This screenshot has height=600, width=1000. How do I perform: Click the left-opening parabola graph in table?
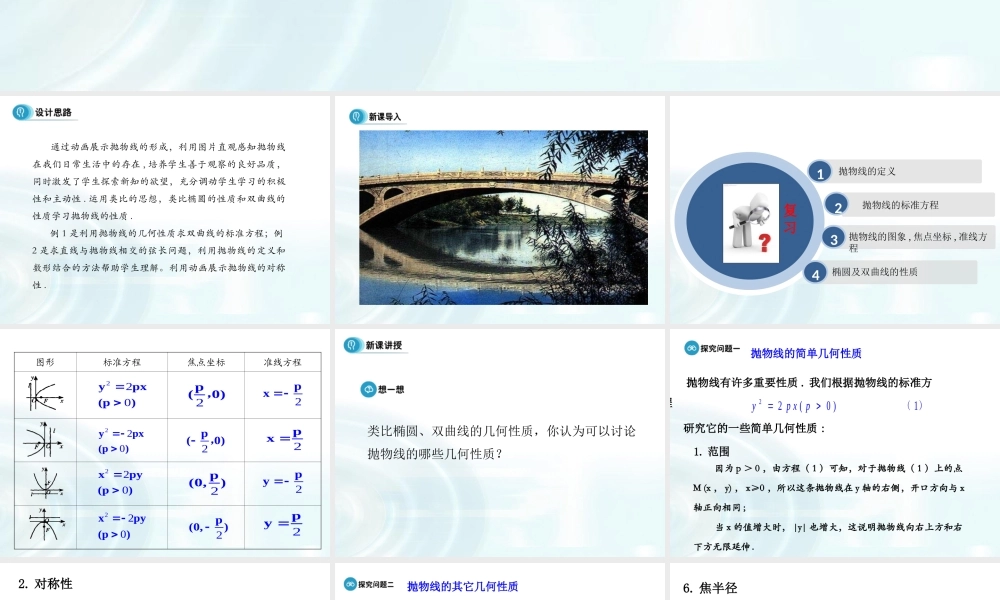43,440
